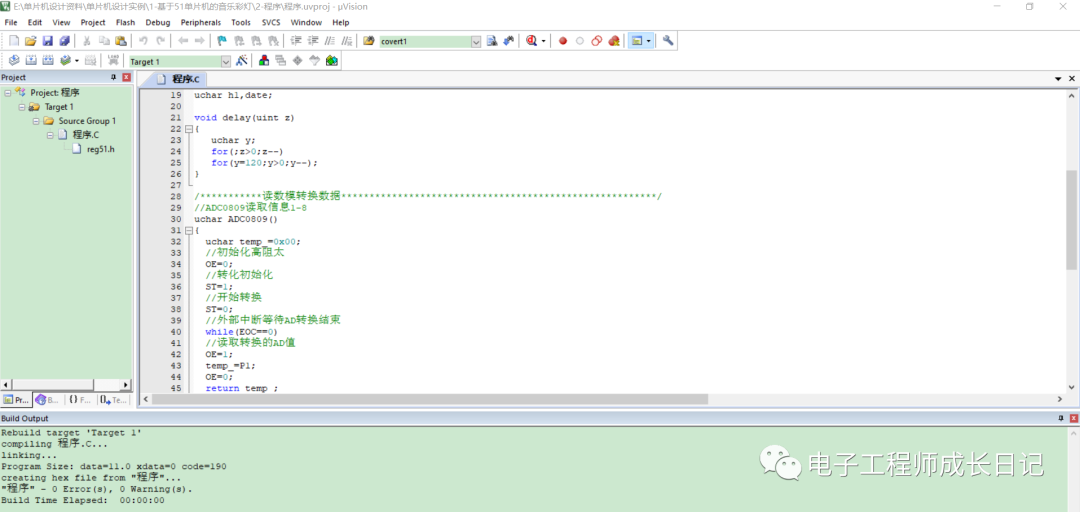The image size is (1080, 512).
Task: Open the debug zoom icon dropdown arrow
Action: pos(544,41)
